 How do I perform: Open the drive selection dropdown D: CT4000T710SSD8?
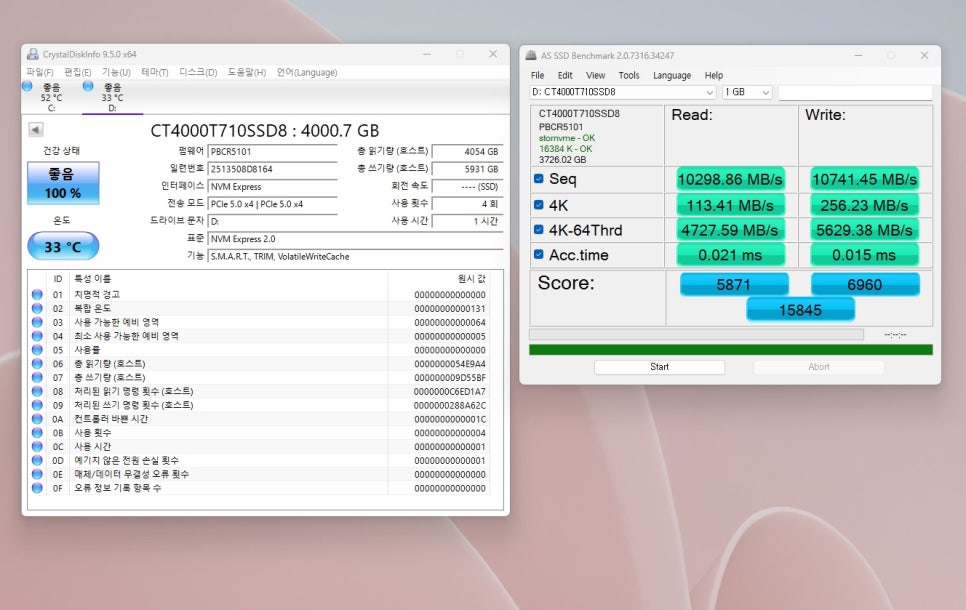point(622,92)
